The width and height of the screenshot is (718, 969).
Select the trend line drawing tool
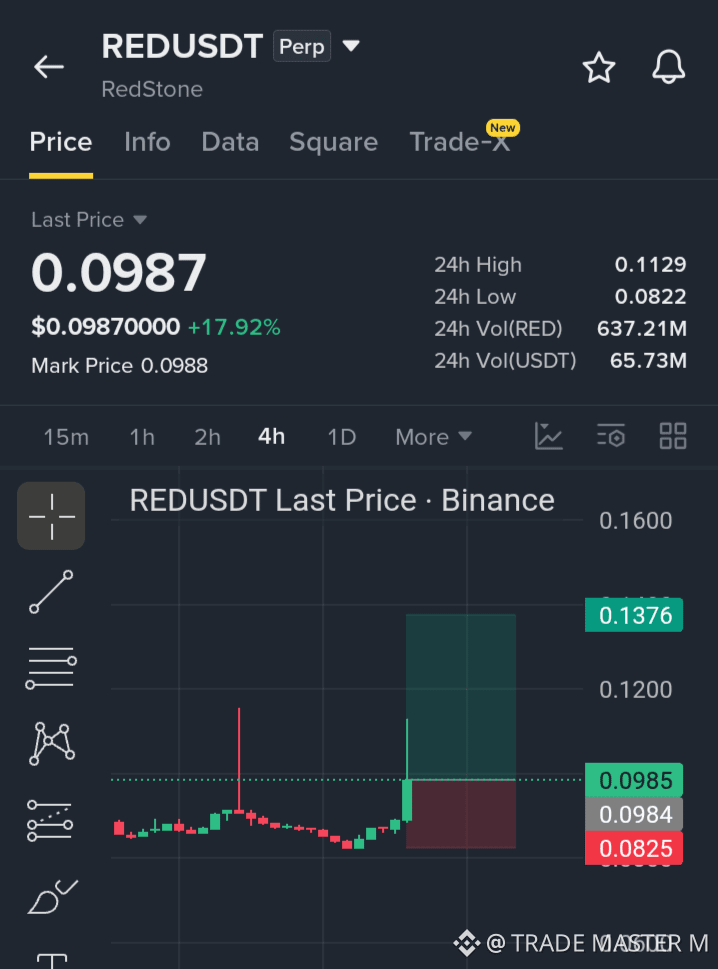pos(51,592)
